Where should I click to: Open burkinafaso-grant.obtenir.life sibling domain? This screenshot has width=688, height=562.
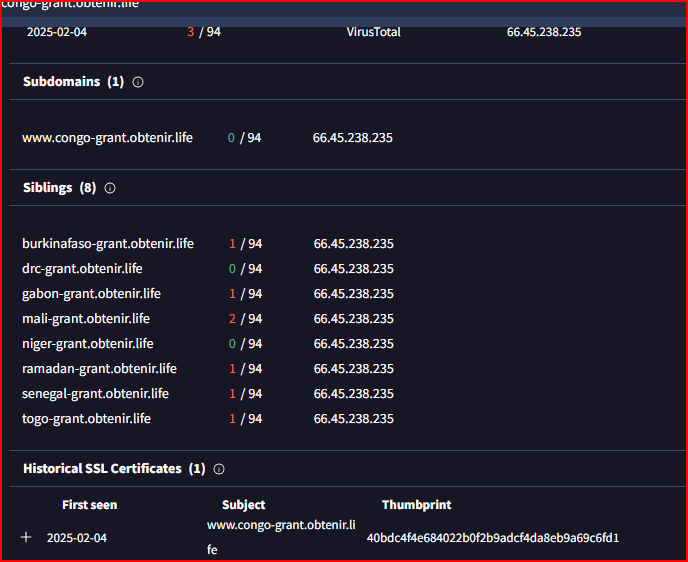point(108,244)
